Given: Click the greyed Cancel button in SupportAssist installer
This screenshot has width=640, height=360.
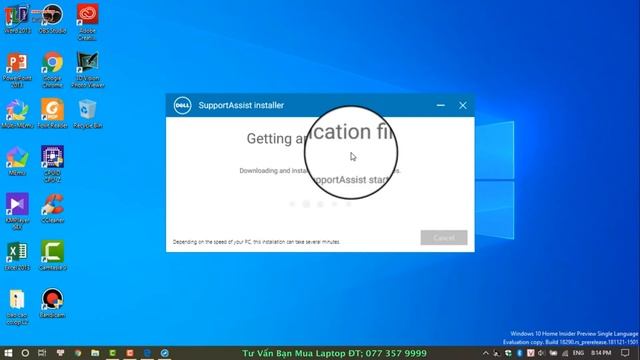Looking at the screenshot, I should pos(444,238).
